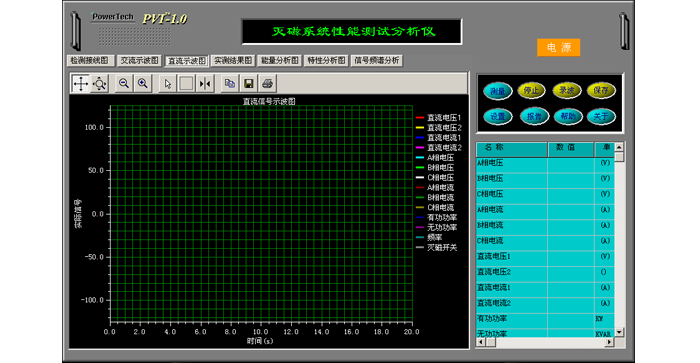This screenshot has height=363, width=700.
Task: Click the zoom in magnifier icon
Action: (142, 83)
